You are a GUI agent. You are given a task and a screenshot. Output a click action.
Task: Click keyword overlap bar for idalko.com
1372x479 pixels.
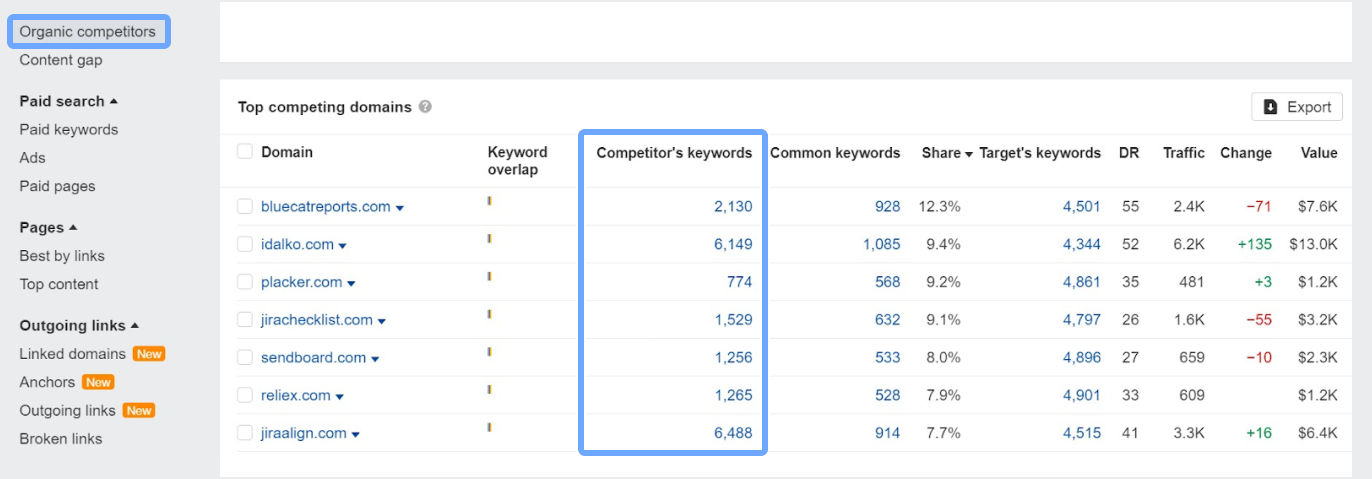click(489, 239)
